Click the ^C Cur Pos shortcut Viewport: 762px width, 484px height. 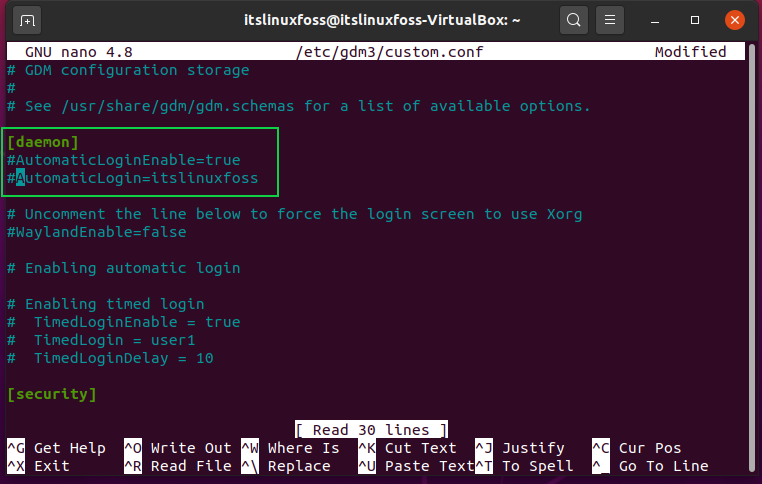(637, 448)
